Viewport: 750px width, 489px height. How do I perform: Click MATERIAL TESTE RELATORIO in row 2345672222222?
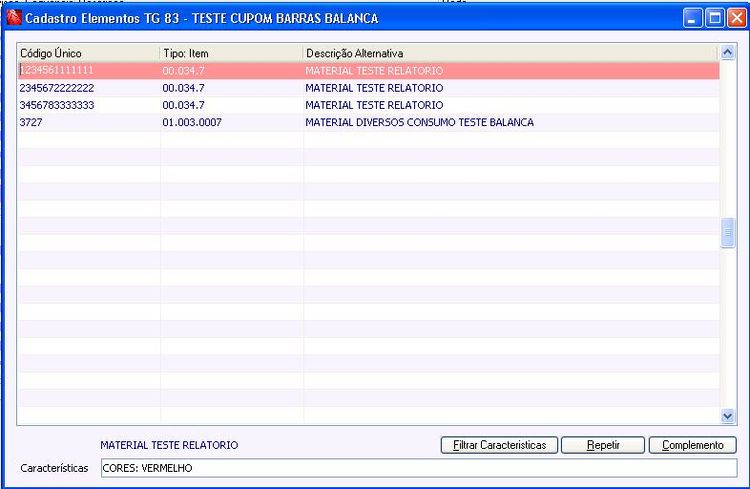pos(374,88)
